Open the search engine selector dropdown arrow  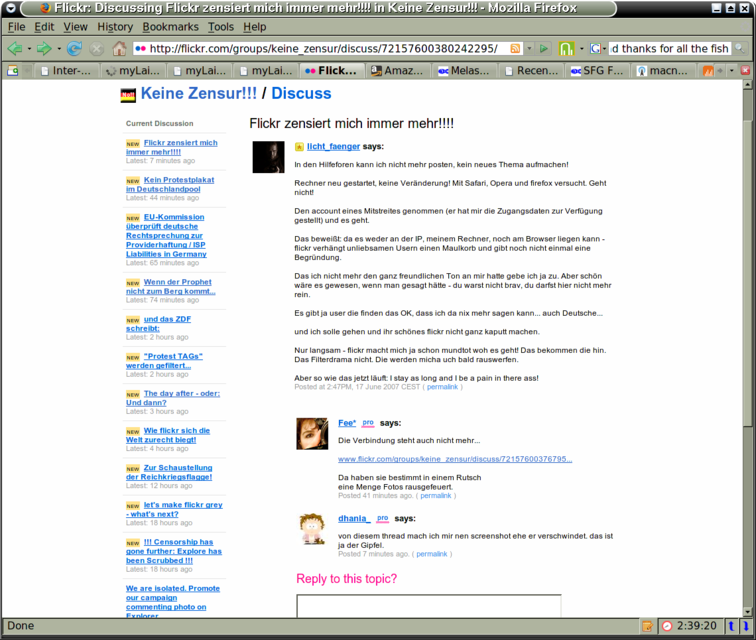605,49
